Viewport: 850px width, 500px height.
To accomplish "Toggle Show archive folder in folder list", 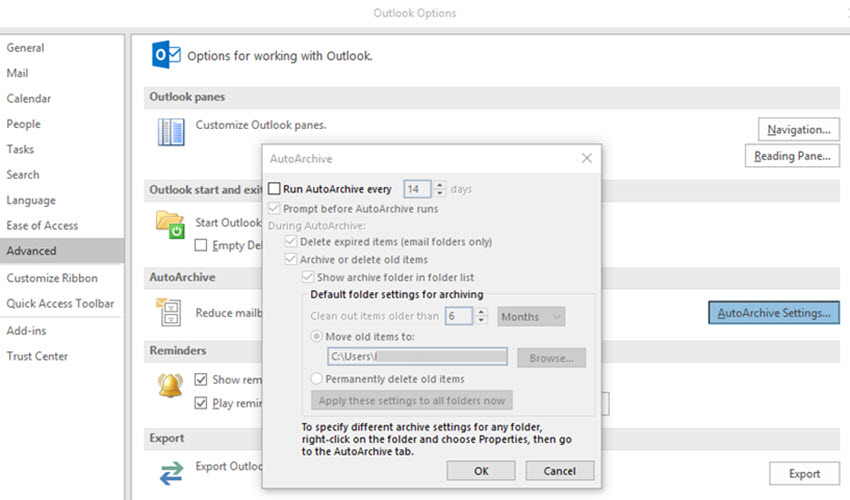I will pos(308,277).
